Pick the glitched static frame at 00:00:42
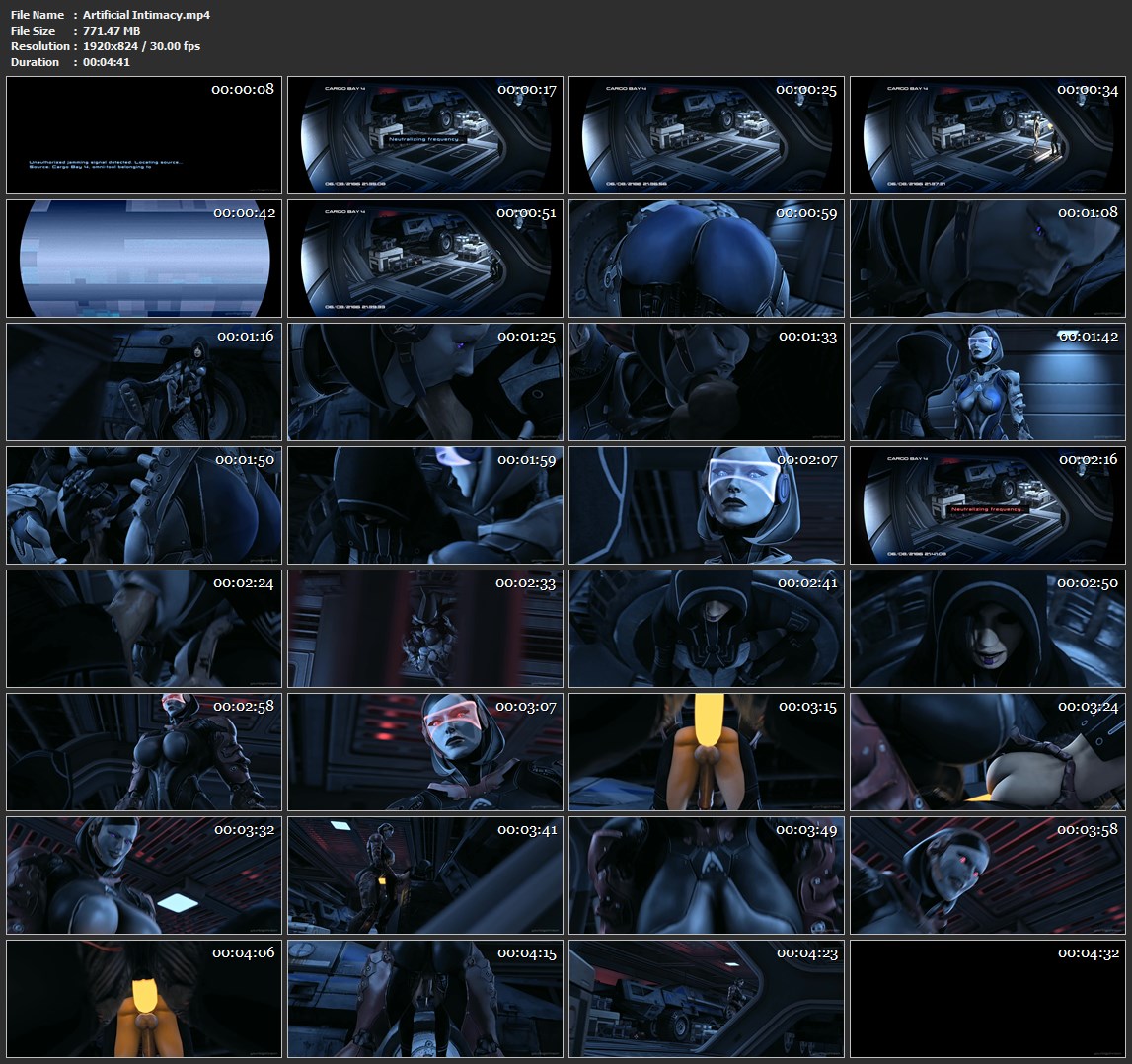Image resolution: width=1132 pixels, height=1064 pixels. click(143, 259)
